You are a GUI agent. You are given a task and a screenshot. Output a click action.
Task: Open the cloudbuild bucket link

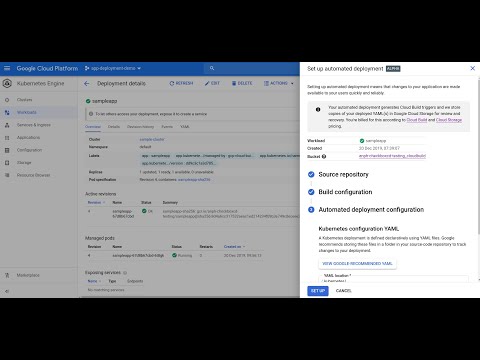392,156
